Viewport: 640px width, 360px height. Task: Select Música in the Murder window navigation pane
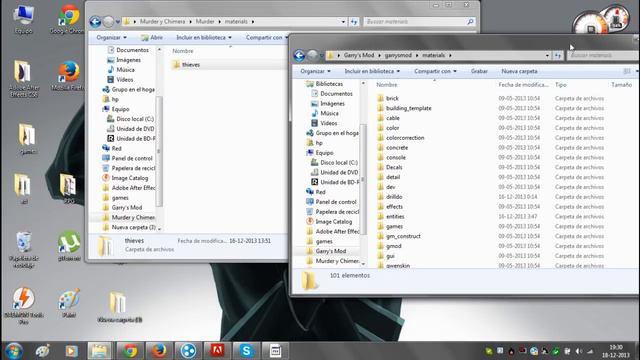coord(125,70)
